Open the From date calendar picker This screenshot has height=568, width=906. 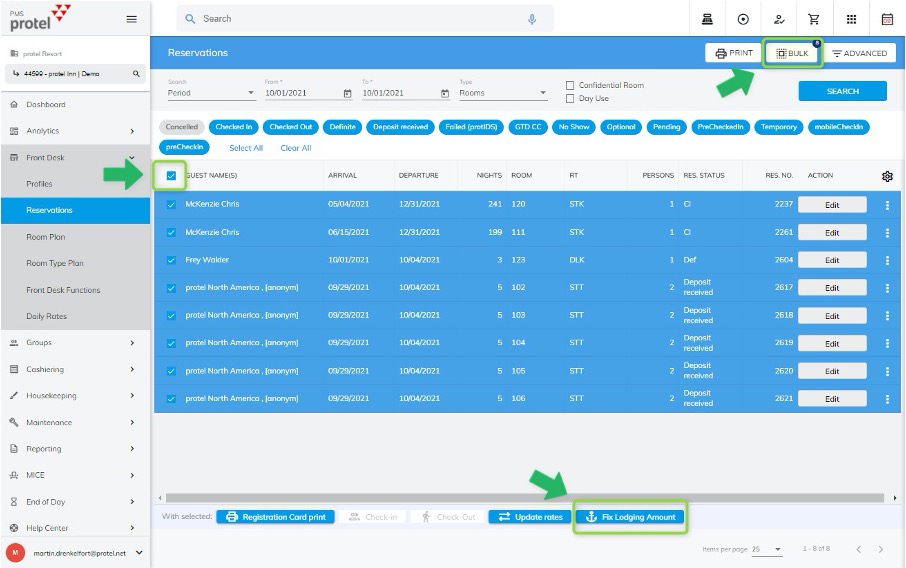(x=347, y=94)
